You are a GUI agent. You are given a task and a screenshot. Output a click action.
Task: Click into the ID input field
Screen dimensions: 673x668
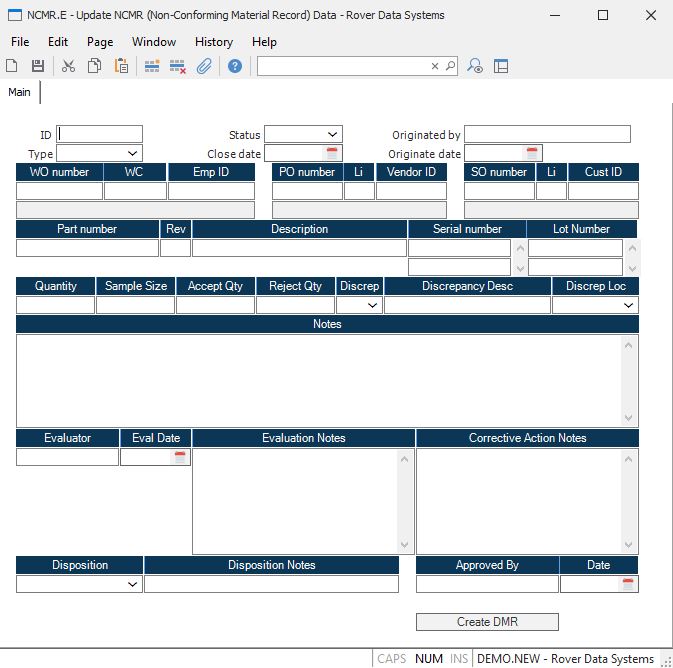tap(100, 134)
